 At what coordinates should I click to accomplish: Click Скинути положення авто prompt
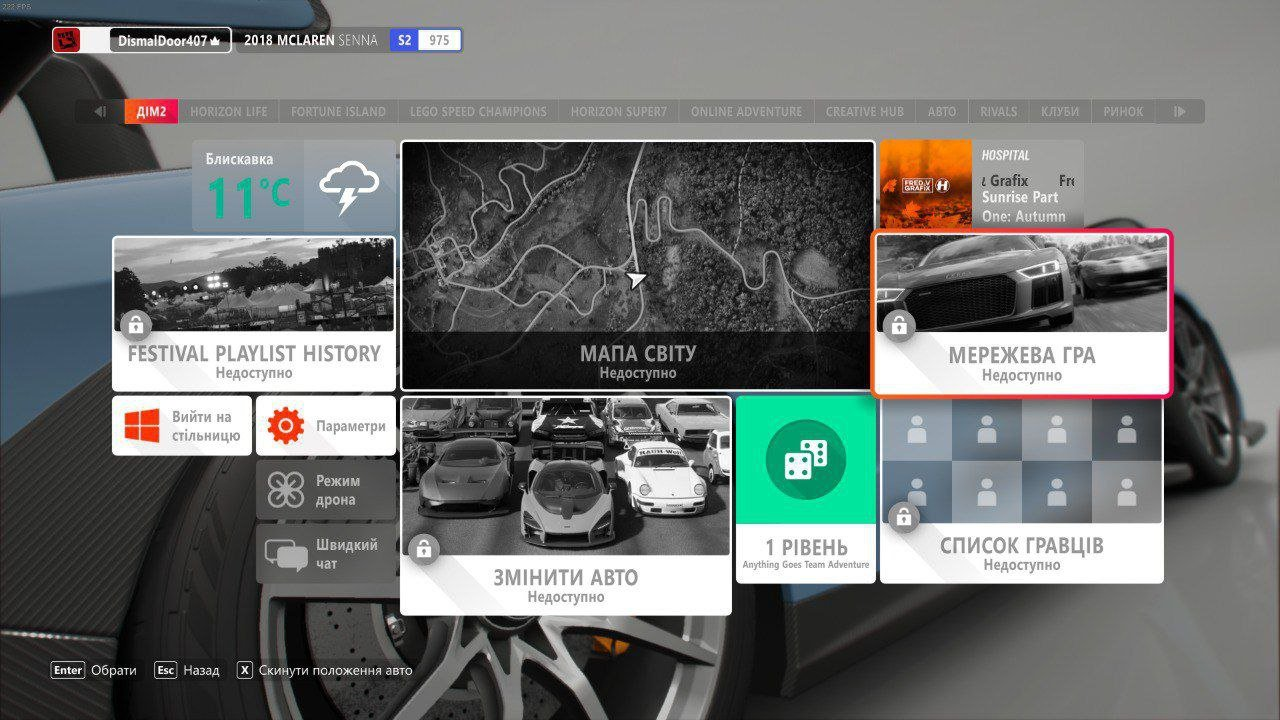[x=335, y=670]
